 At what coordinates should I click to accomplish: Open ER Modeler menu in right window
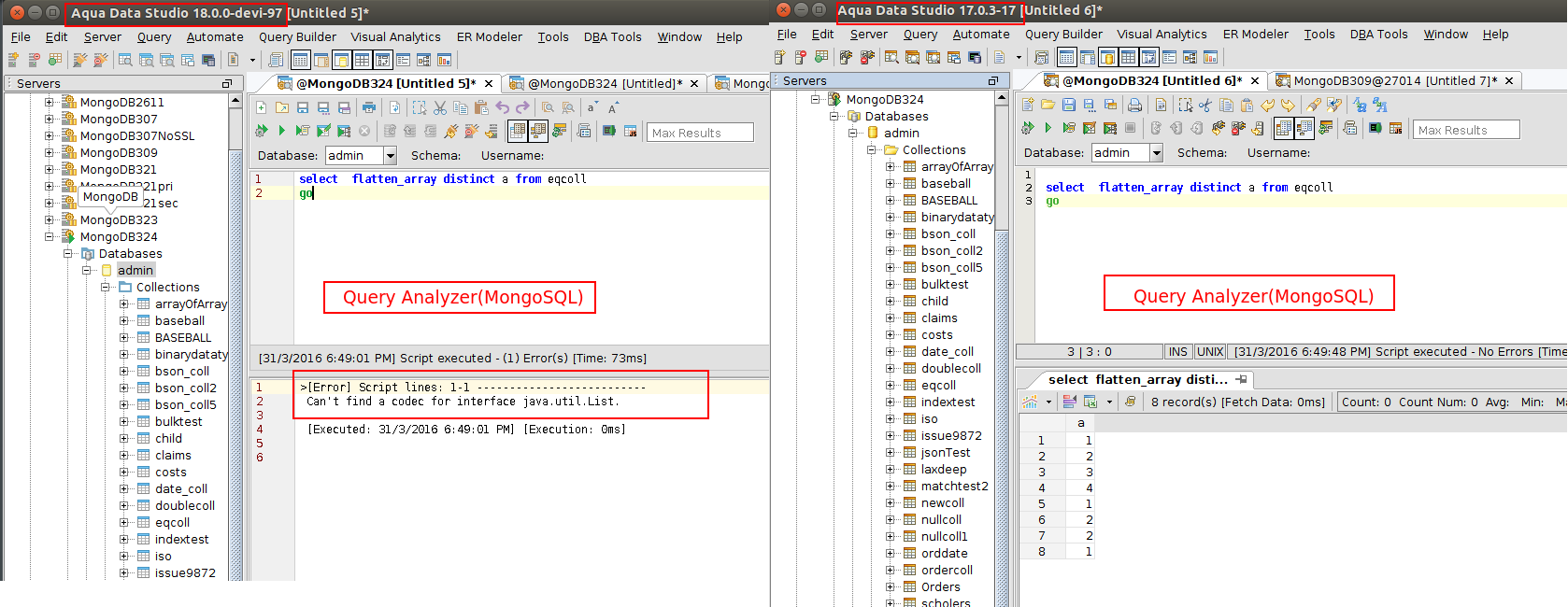click(x=1255, y=35)
